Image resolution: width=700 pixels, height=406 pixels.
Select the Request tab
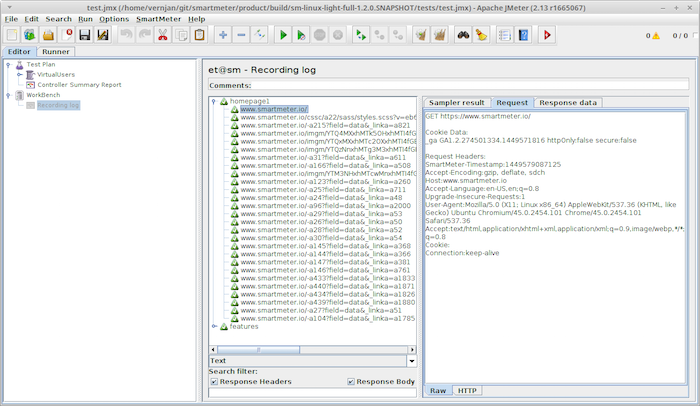tap(512, 103)
